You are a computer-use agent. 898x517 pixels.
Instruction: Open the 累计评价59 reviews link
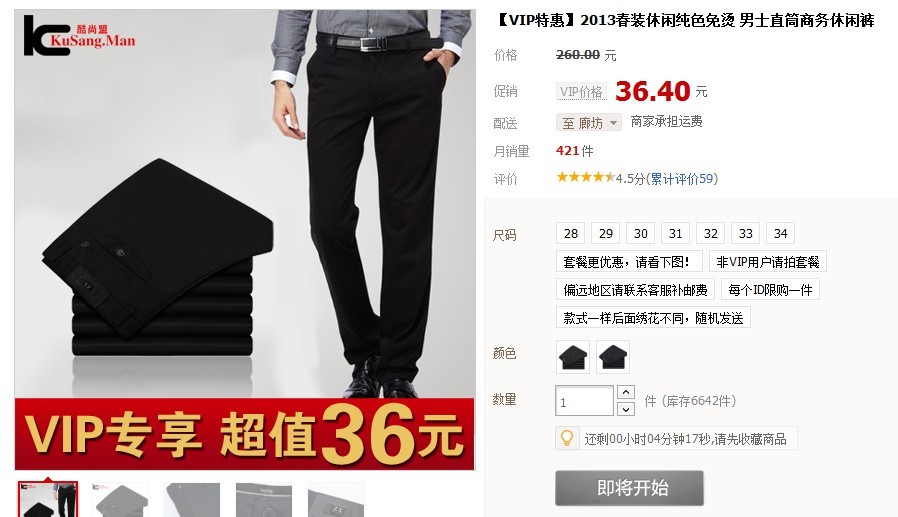[682, 179]
